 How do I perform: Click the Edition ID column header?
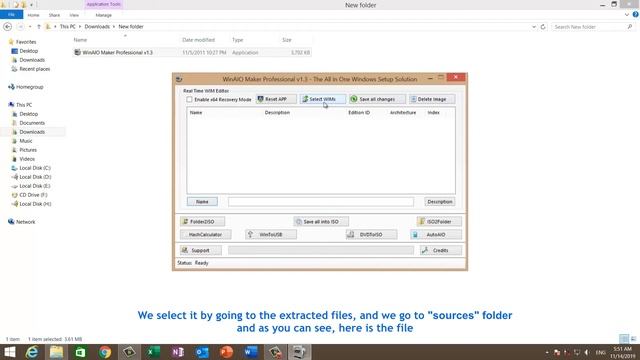(x=359, y=113)
